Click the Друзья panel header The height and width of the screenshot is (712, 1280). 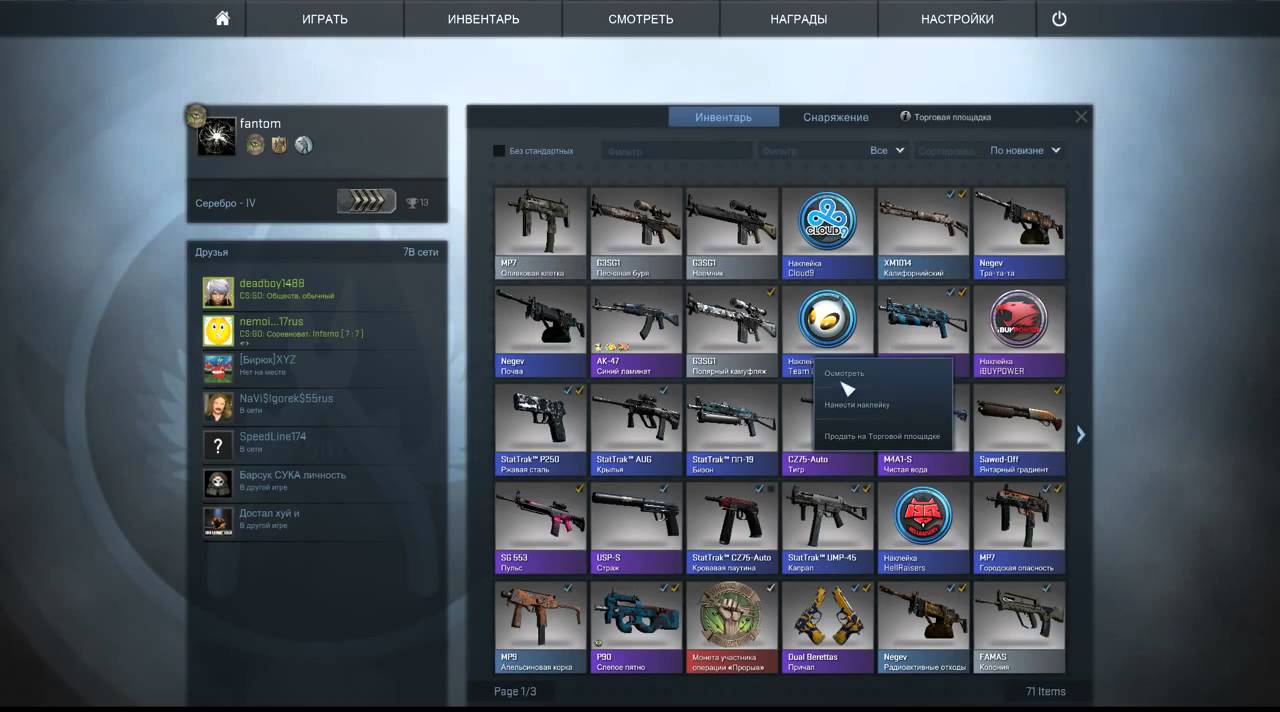pos(317,253)
